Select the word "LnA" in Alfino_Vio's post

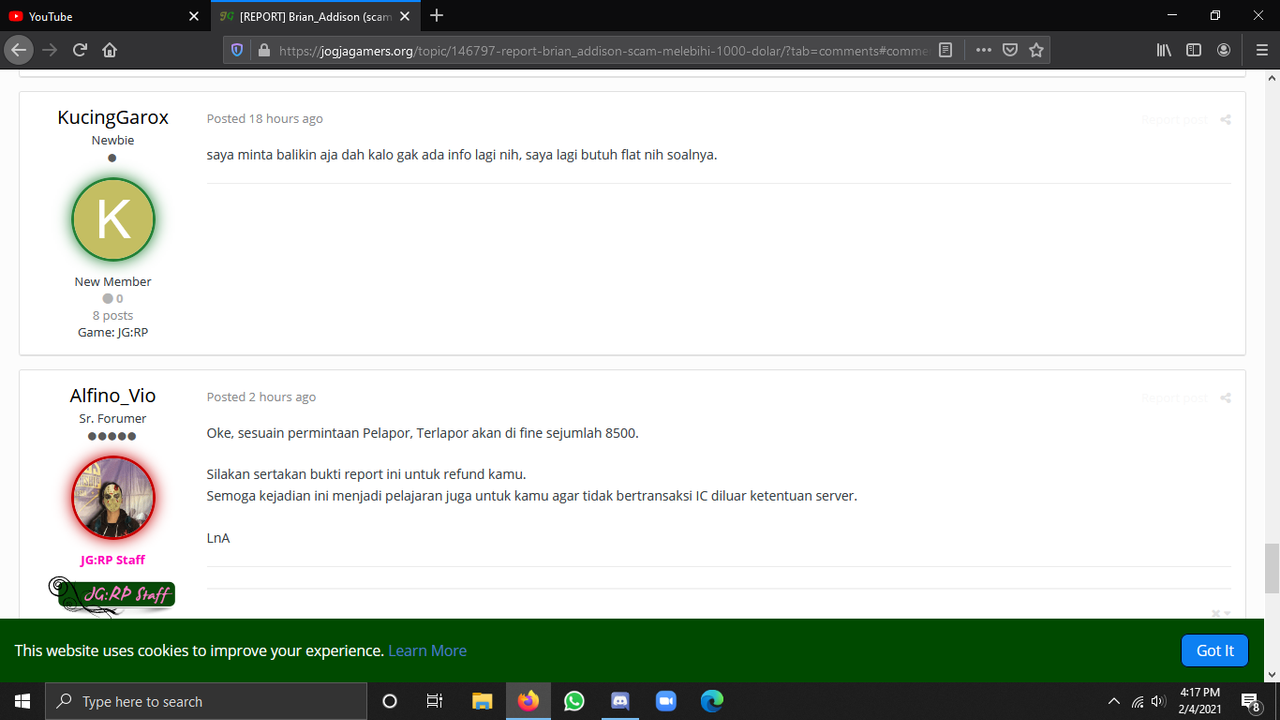tap(218, 538)
